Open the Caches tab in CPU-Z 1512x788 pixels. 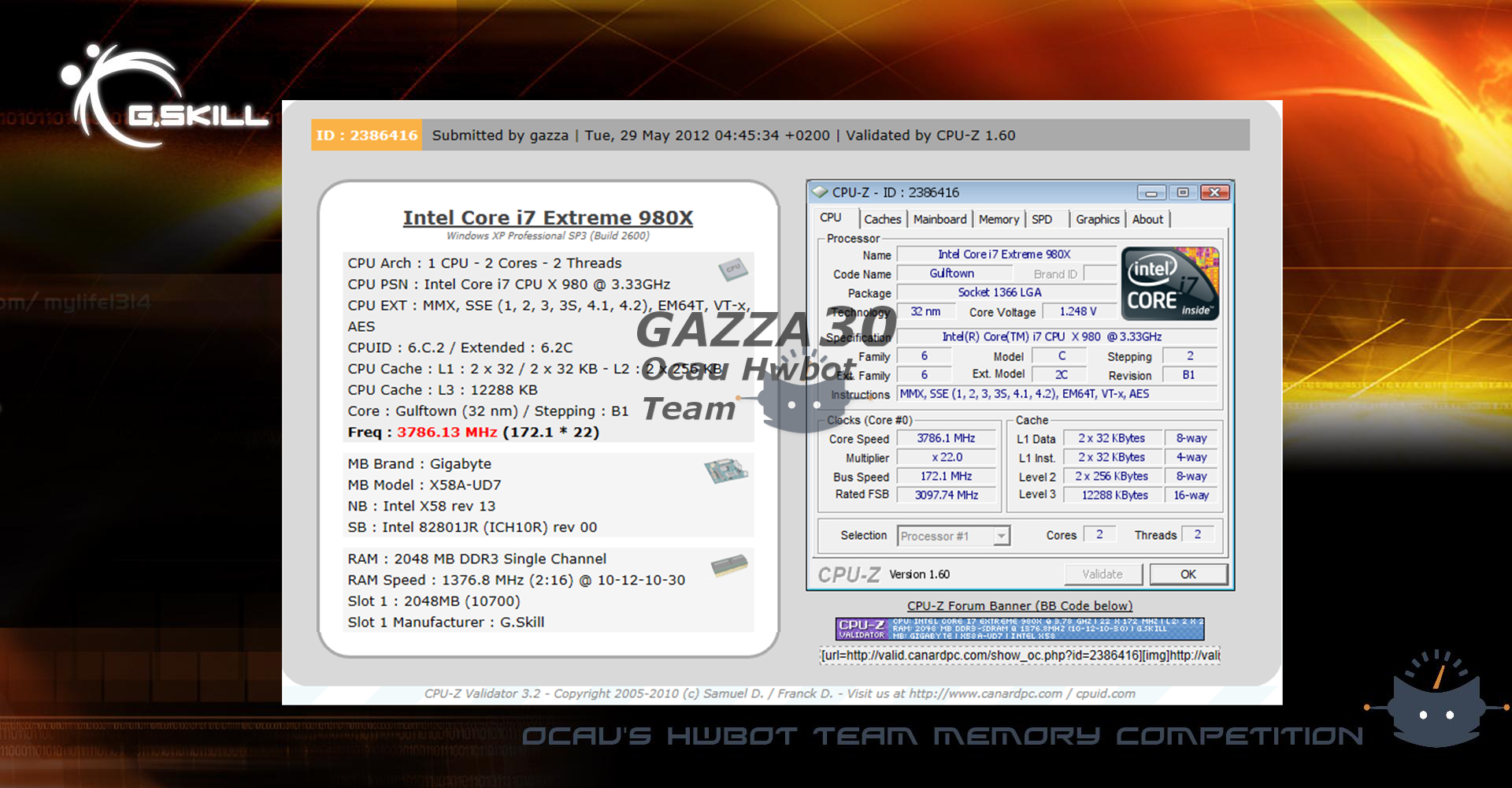coord(882,219)
